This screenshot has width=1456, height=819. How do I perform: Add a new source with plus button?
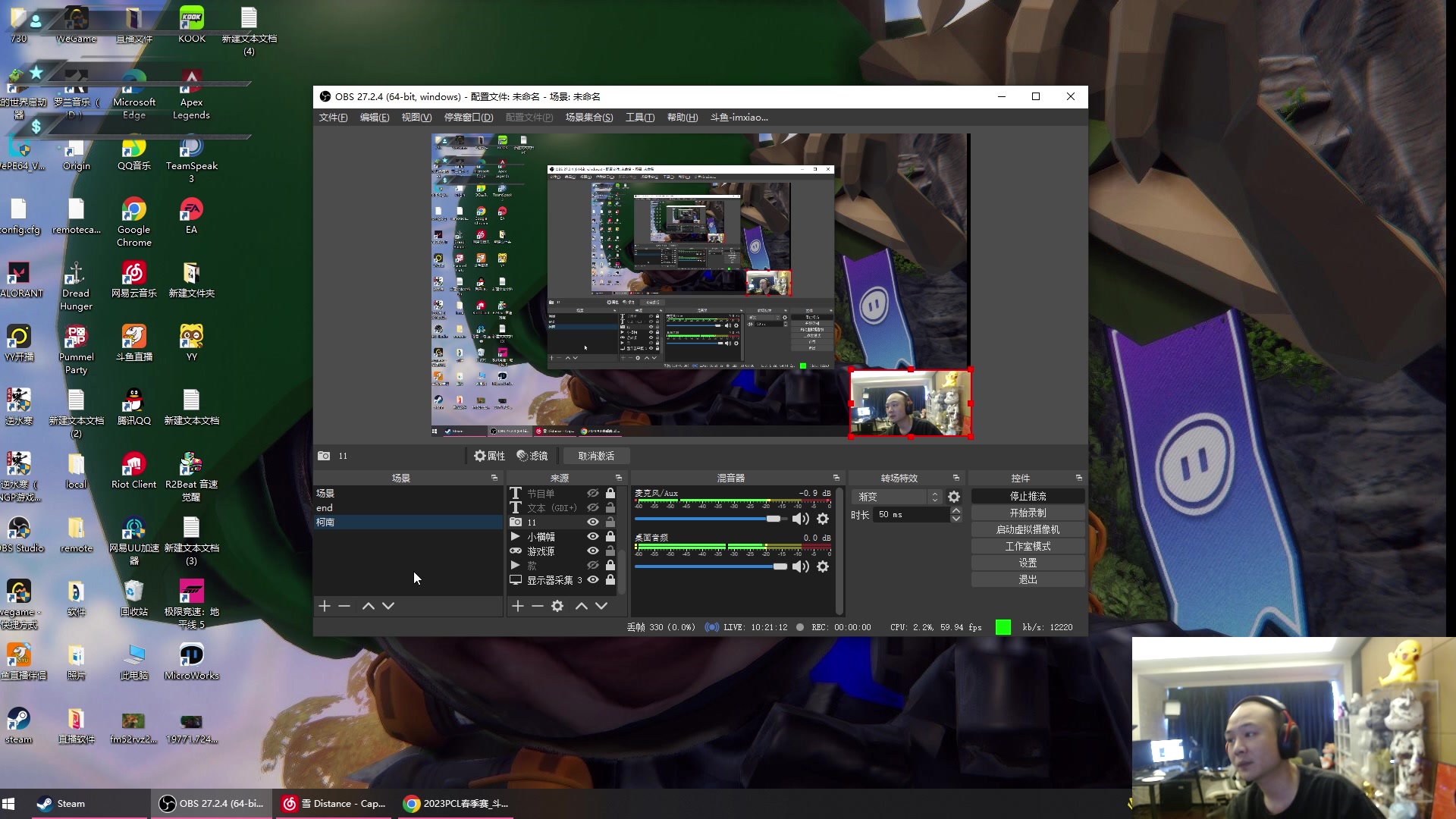pos(518,606)
